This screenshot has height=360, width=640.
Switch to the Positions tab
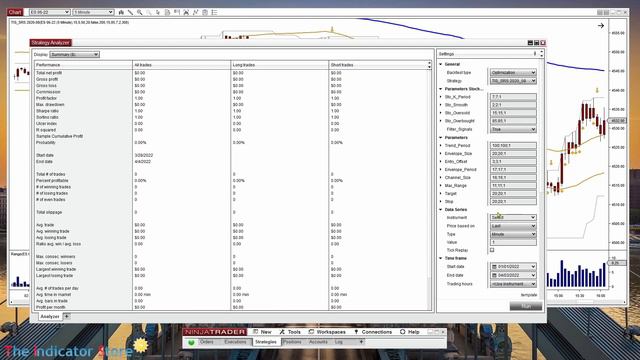click(292, 342)
